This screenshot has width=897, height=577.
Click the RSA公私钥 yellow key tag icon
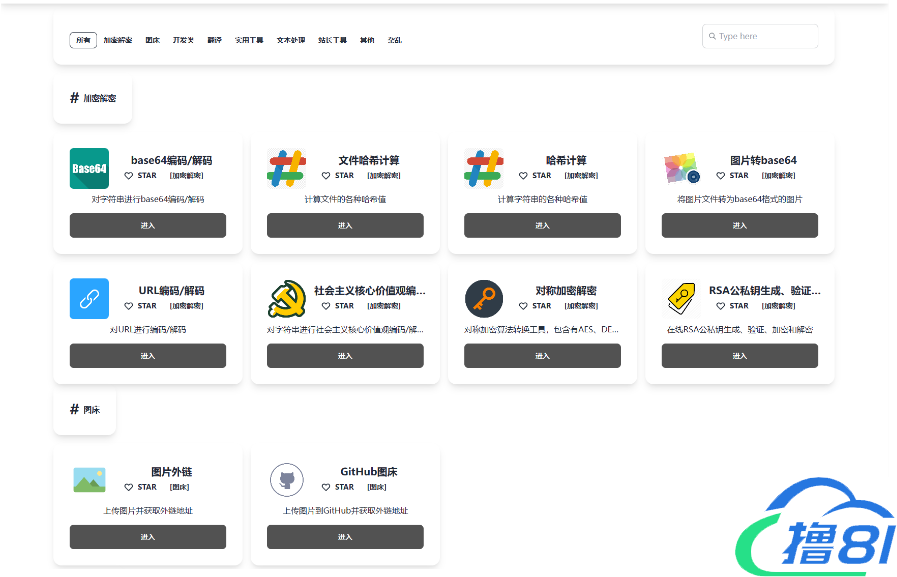click(x=681, y=298)
